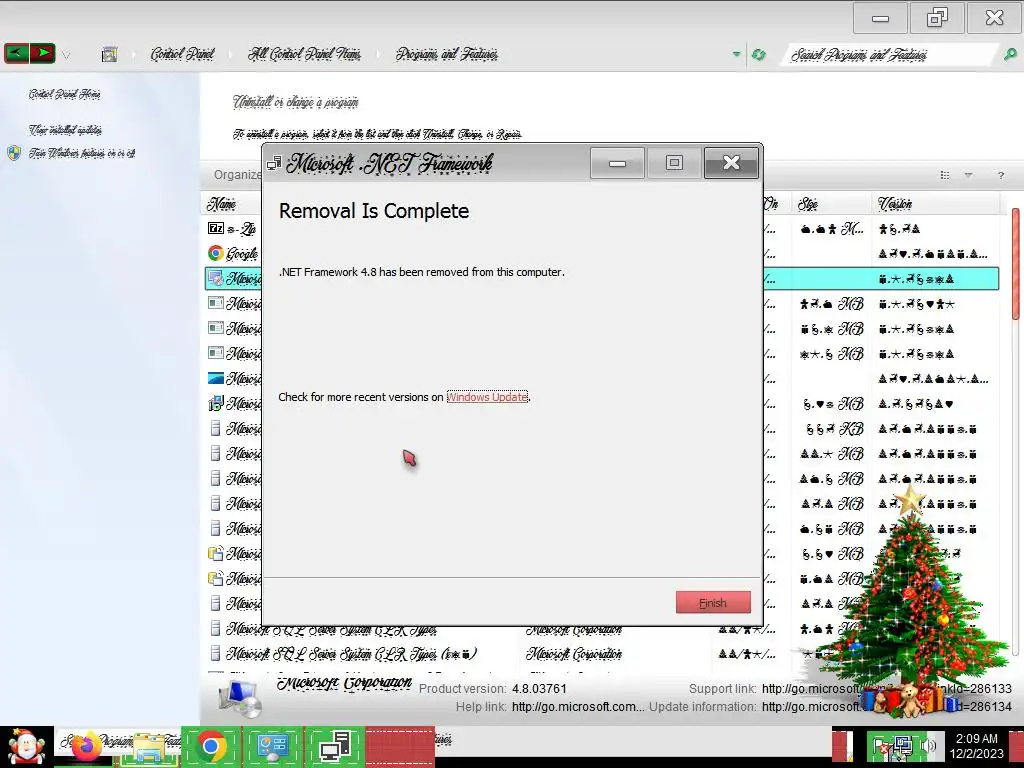
Task: Open the Organize menu in the toolbar
Action: pyautogui.click(x=238, y=174)
